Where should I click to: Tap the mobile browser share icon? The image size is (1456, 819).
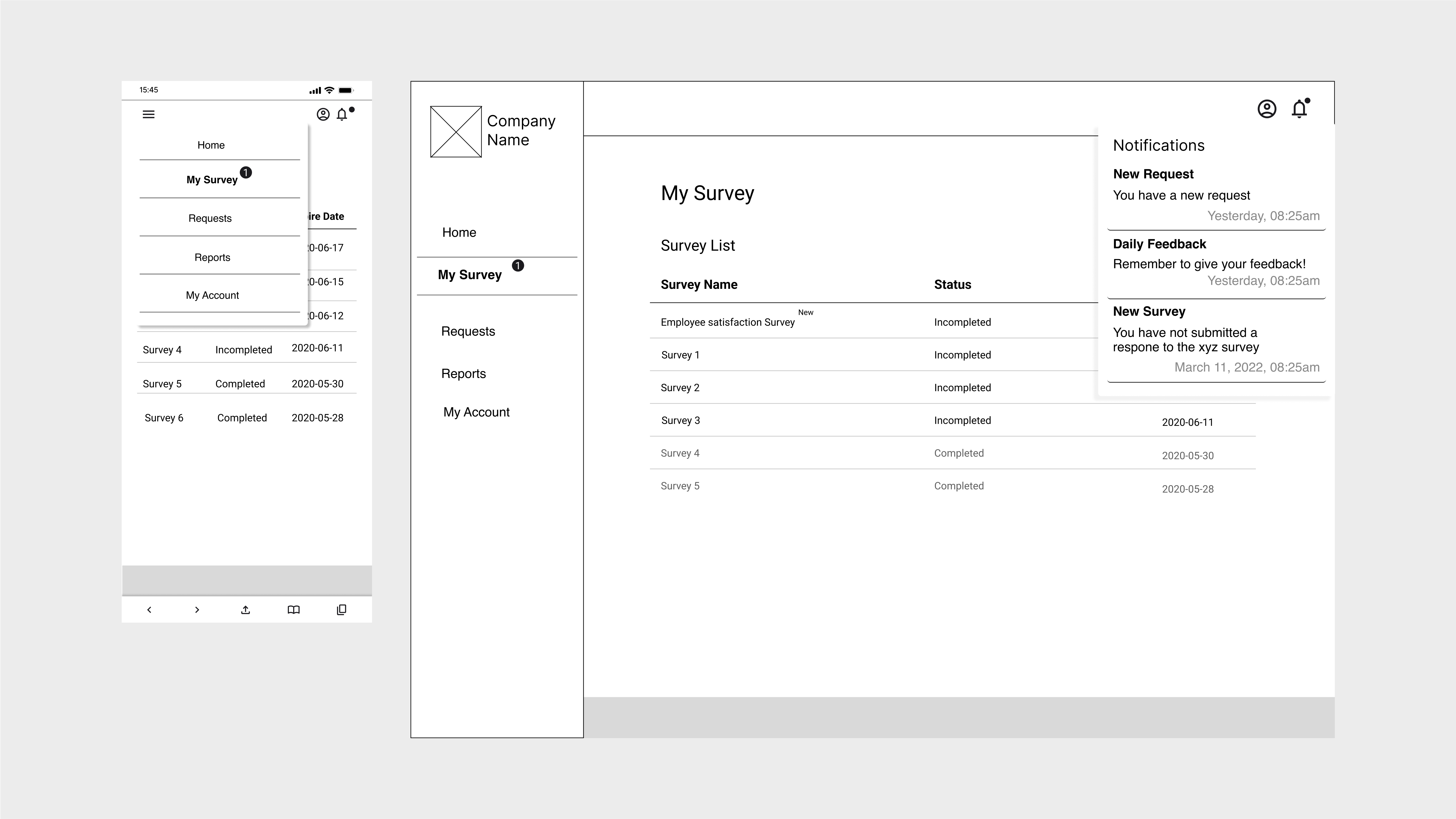click(245, 610)
